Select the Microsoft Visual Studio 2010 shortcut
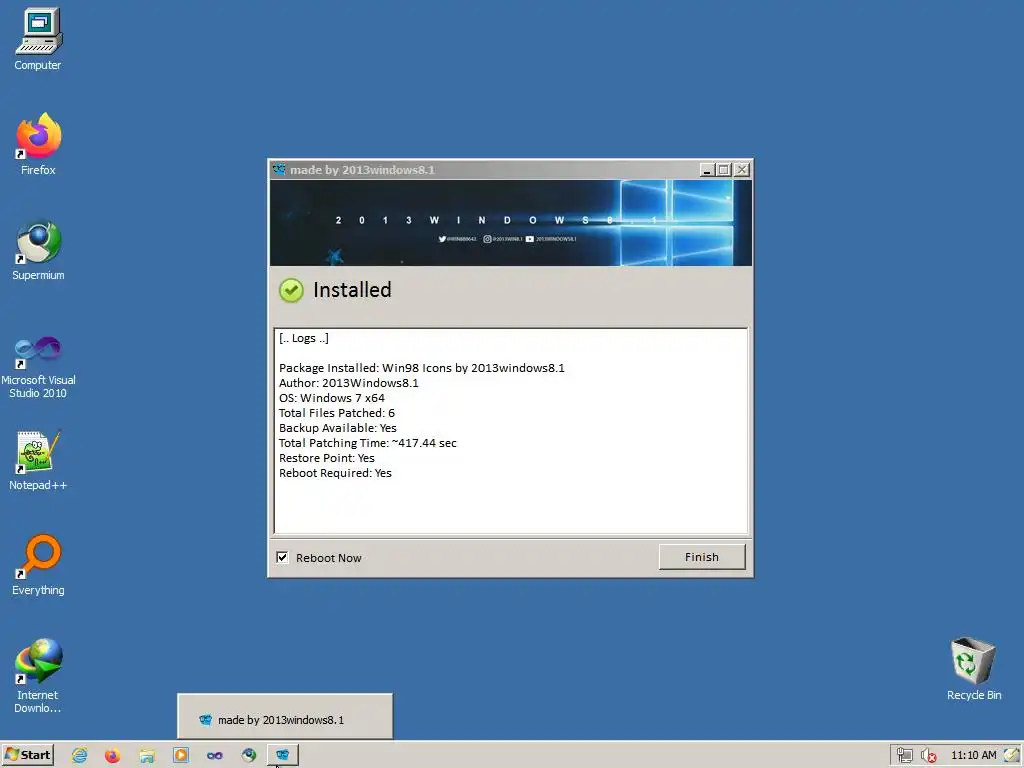Viewport: 1024px width, 768px height. 38,368
